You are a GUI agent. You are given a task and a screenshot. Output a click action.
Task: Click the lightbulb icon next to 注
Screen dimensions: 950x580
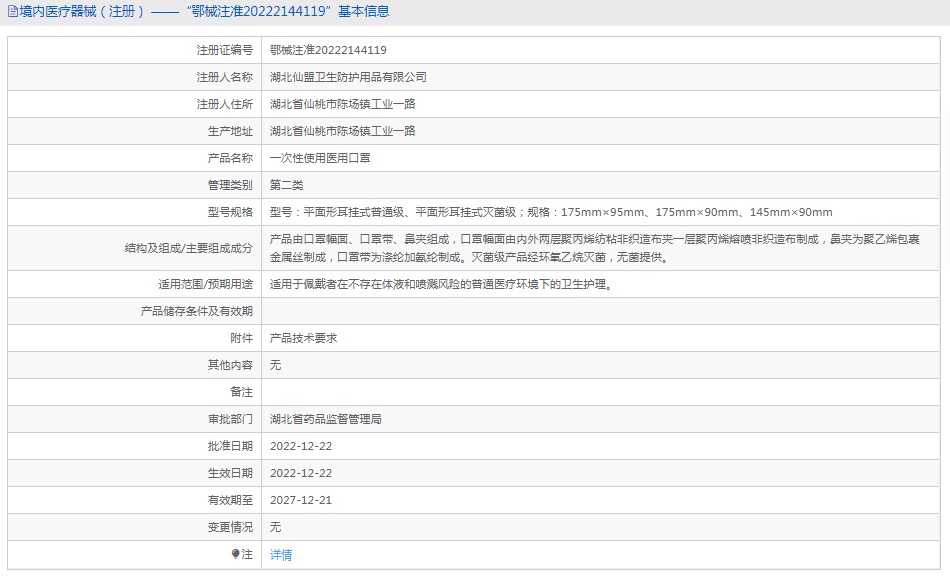[235, 554]
